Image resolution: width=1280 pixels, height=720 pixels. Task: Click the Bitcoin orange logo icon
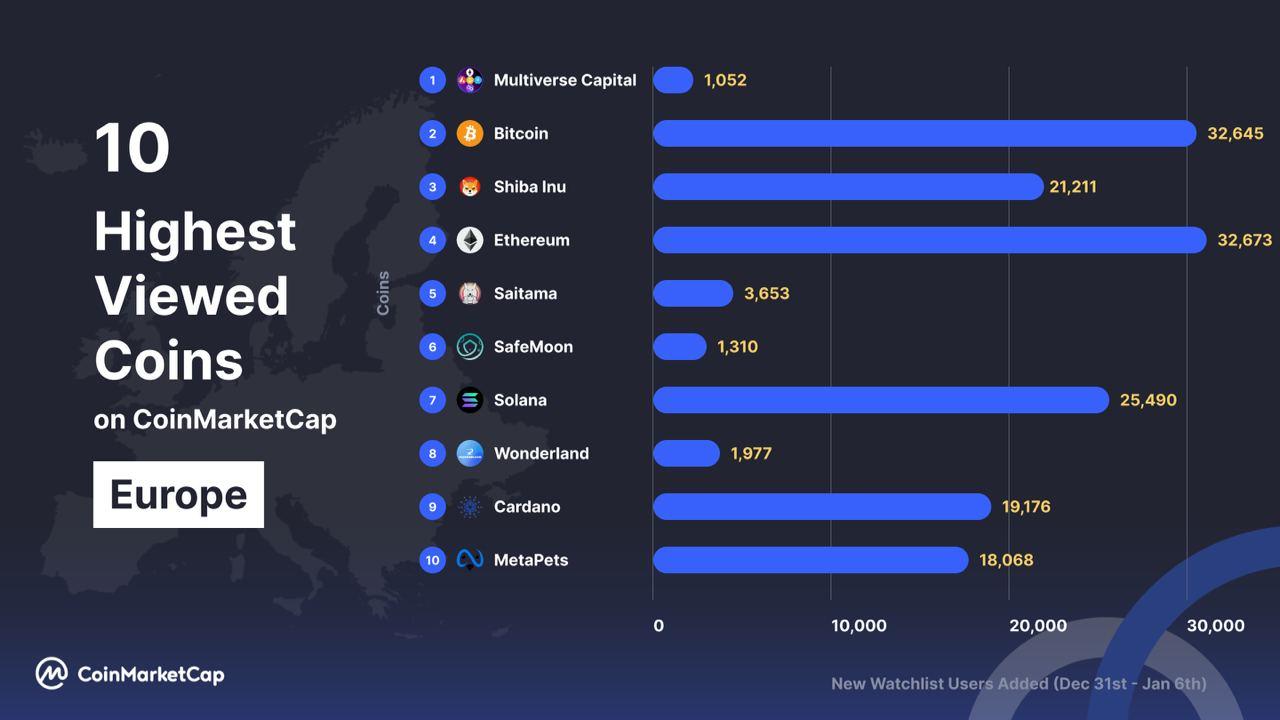click(470, 133)
